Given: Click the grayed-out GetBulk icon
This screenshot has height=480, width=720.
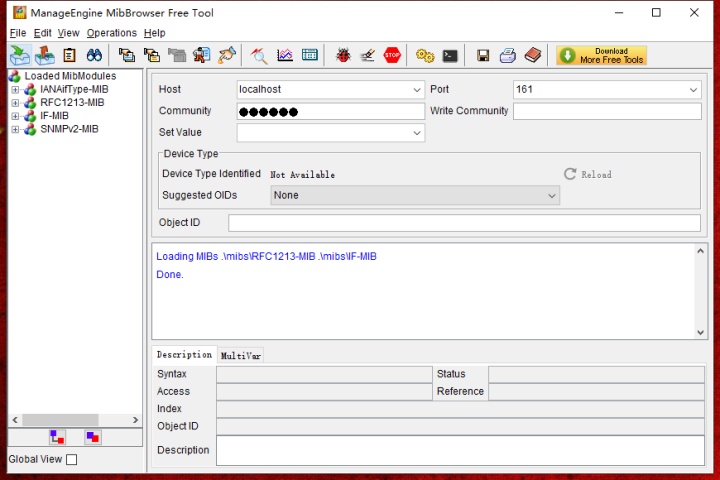Looking at the screenshot, I should point(177,56).
